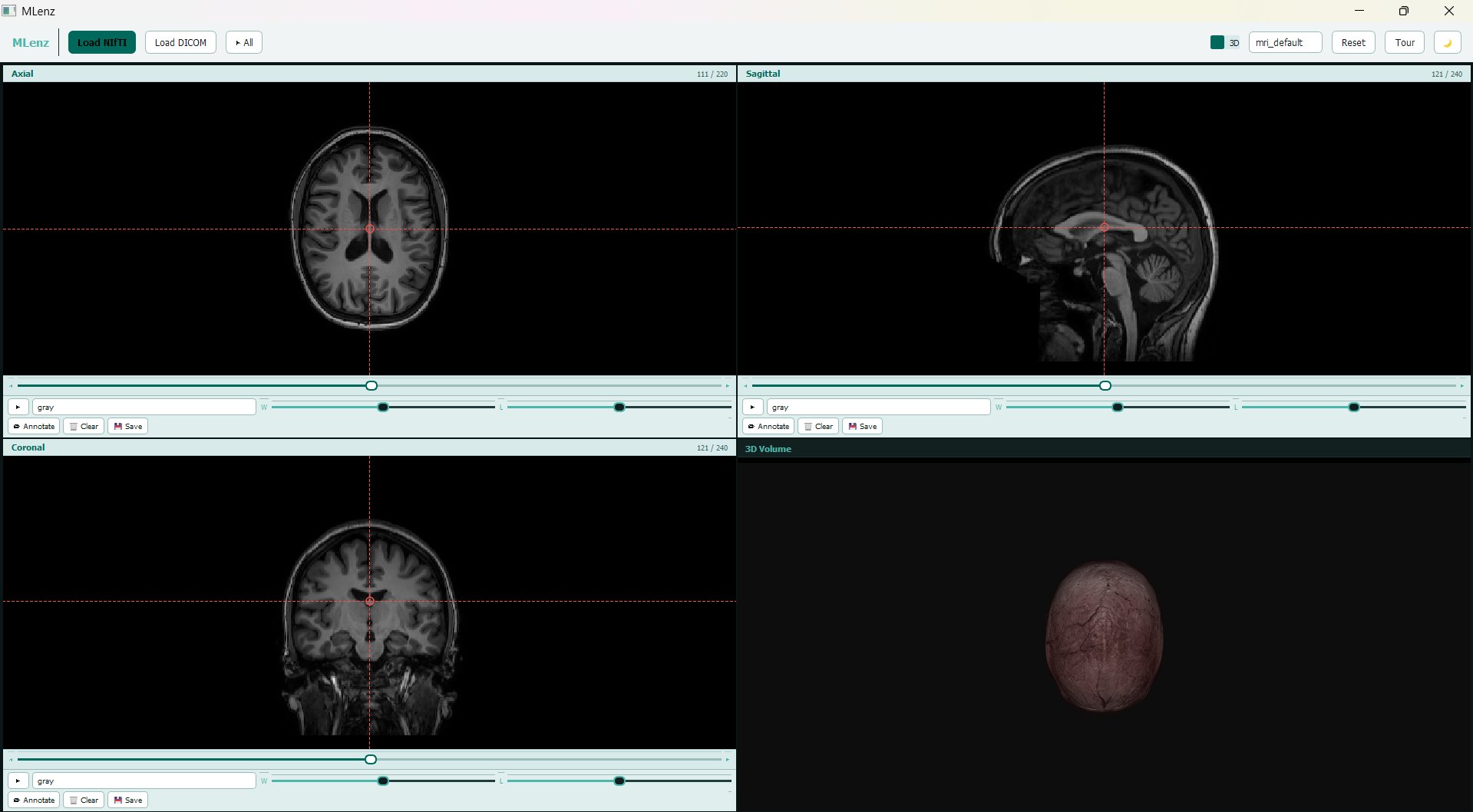Click the MLenz logo text
The image size is (1473, 812).
click(x=31, y=42)
